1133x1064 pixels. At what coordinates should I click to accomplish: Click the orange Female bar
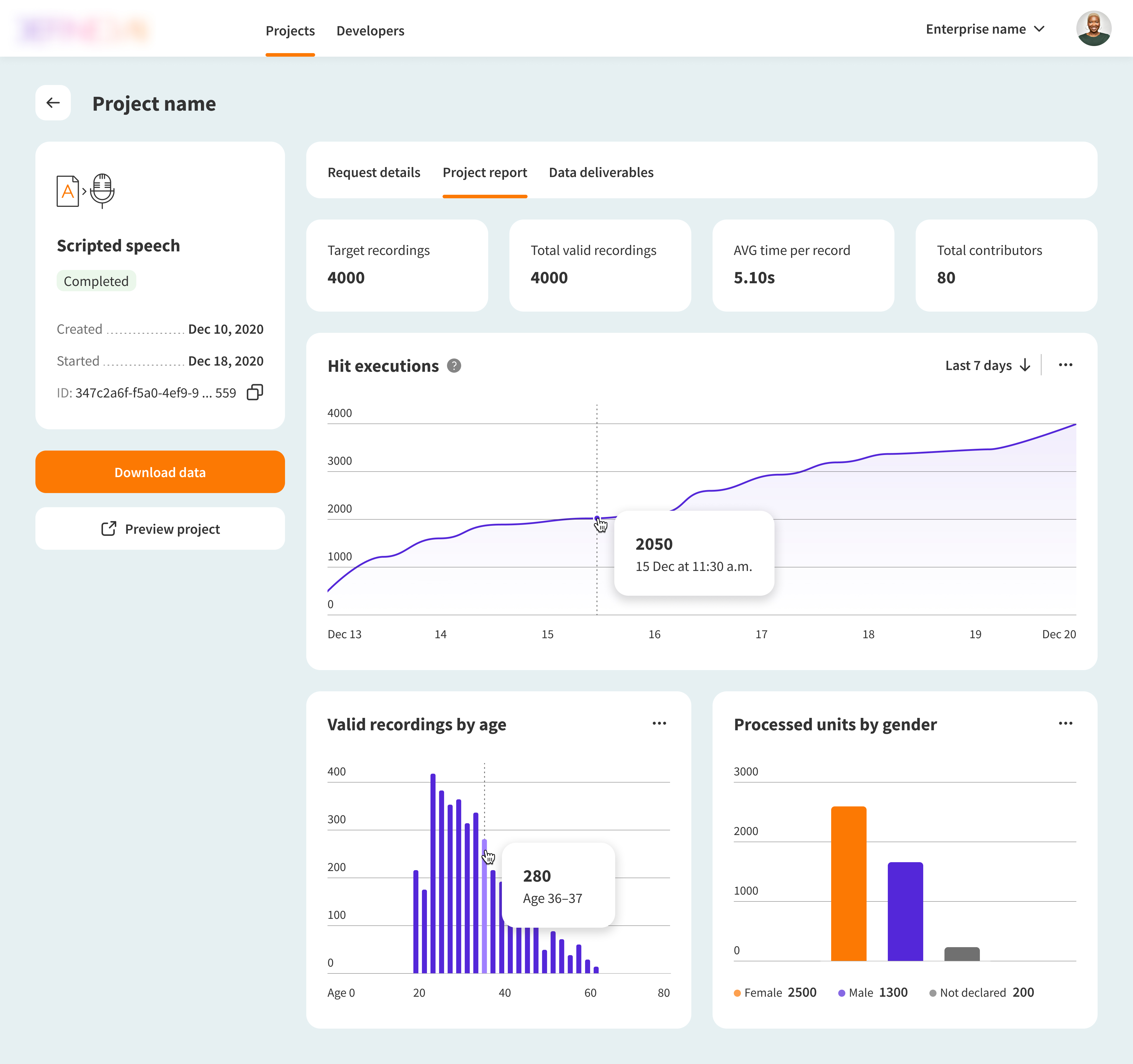pos(848,883)
